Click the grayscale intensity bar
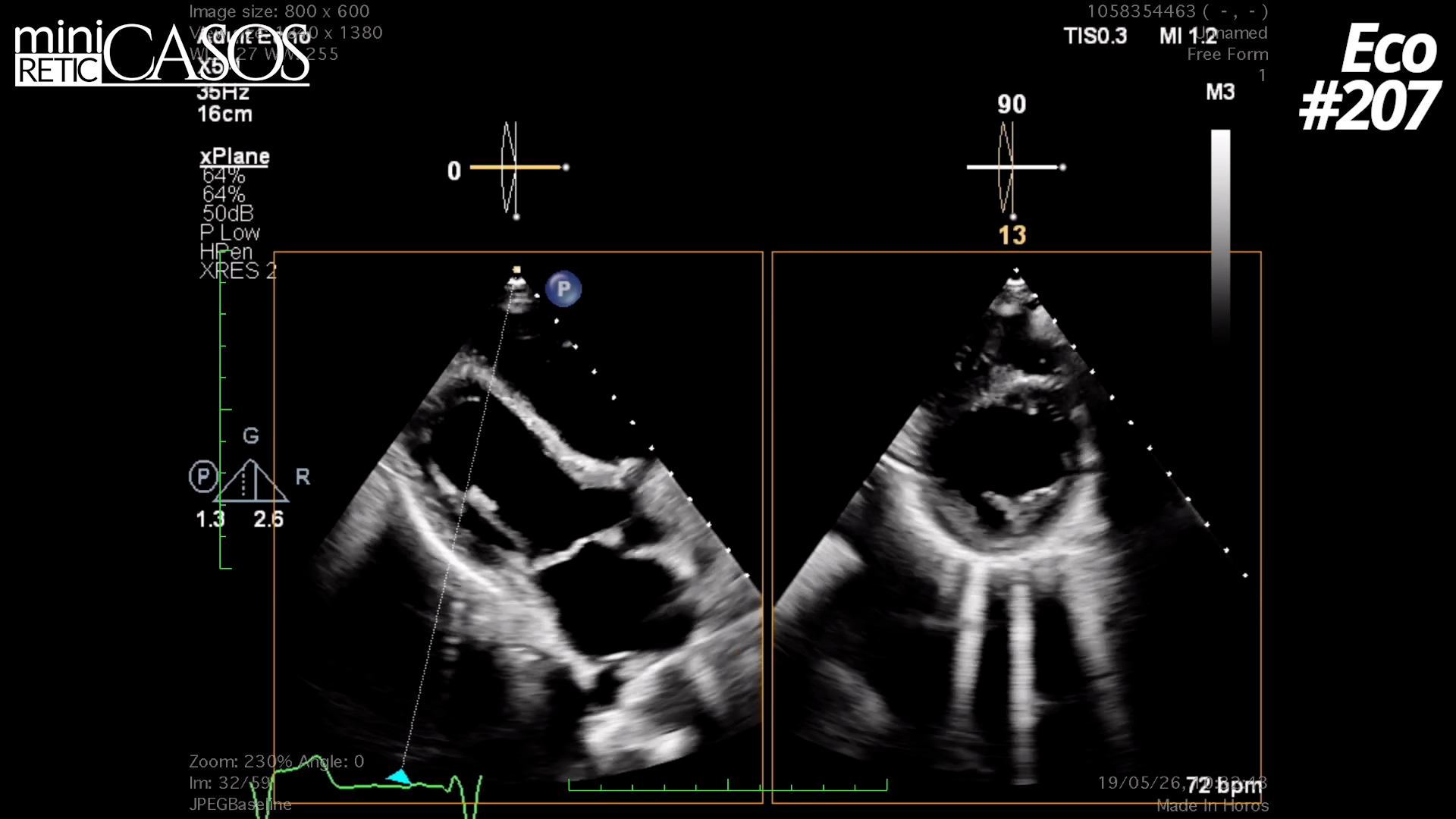Image resolution: width=1456 pixels, height=819 pixels. click(x=1220, y=235)
